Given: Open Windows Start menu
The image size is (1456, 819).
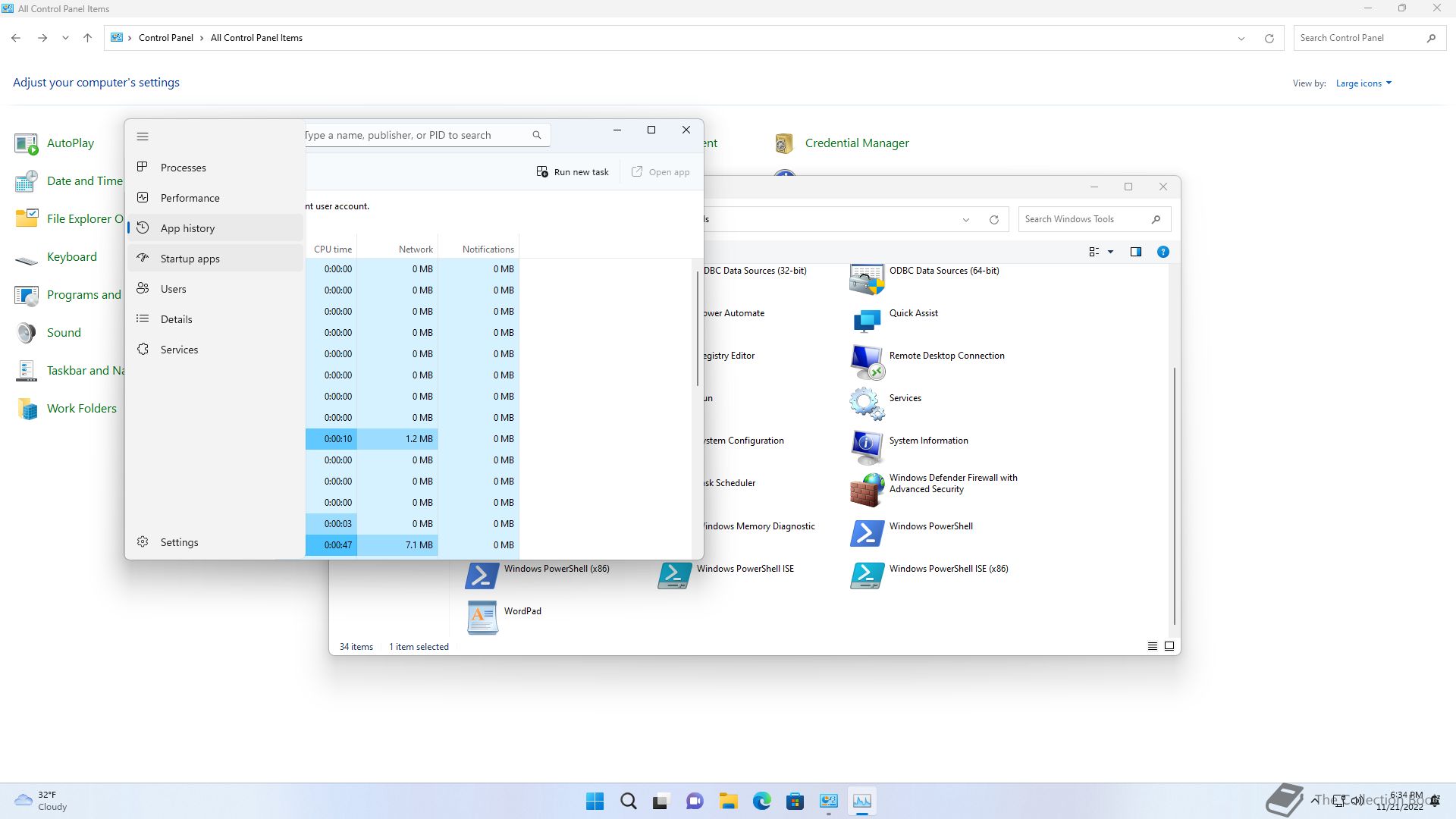Looking at the screenshot, I should pyautogui.click(x=595, y=801).
